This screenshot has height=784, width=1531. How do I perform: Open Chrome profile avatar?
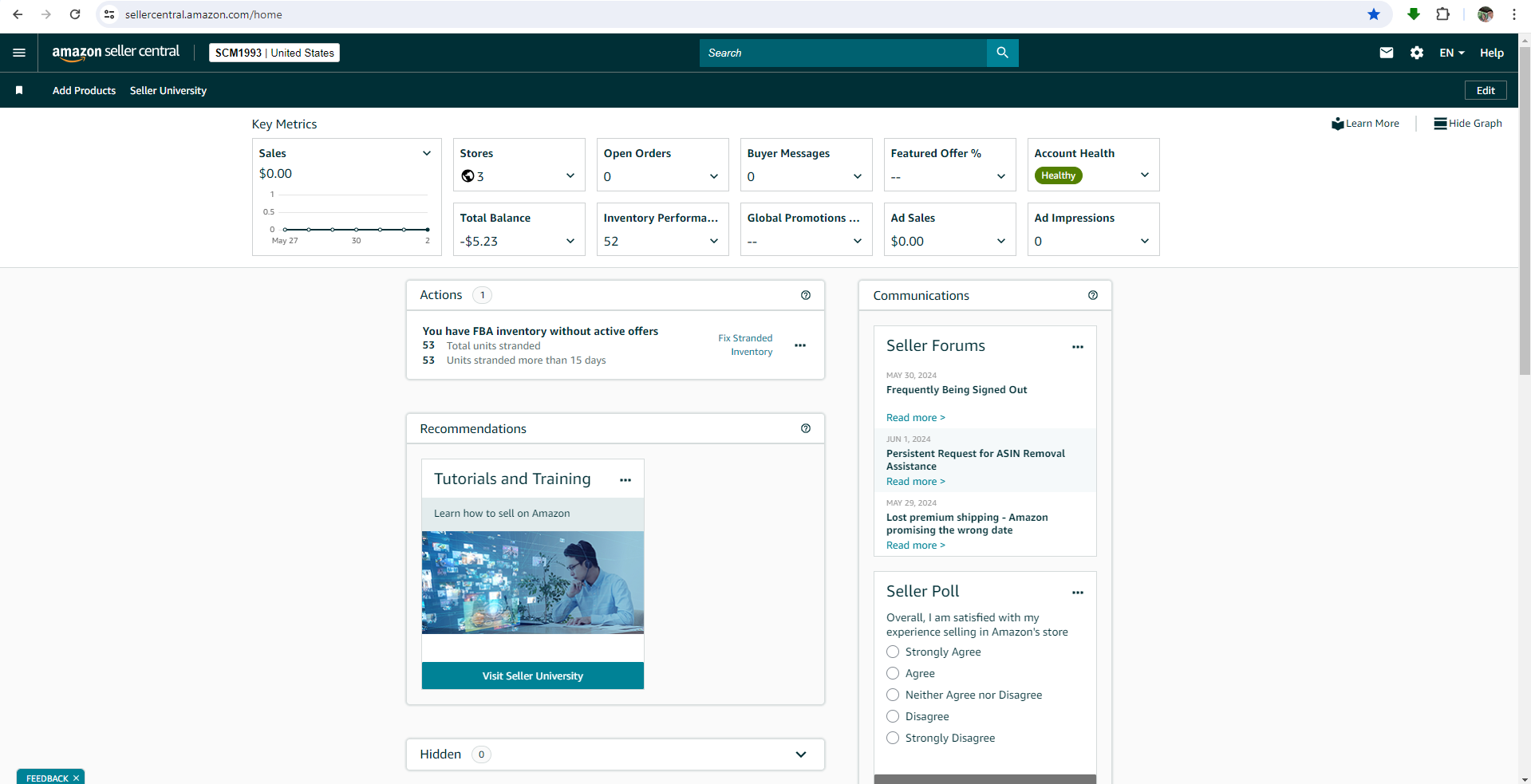click(x=1486, y=14)
